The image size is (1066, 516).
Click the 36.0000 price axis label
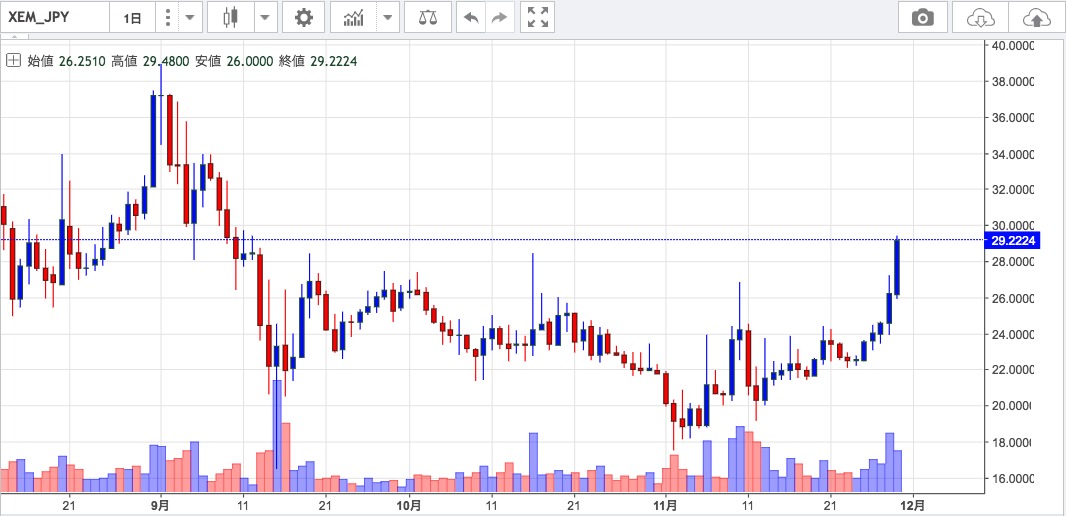(1013, 118)
